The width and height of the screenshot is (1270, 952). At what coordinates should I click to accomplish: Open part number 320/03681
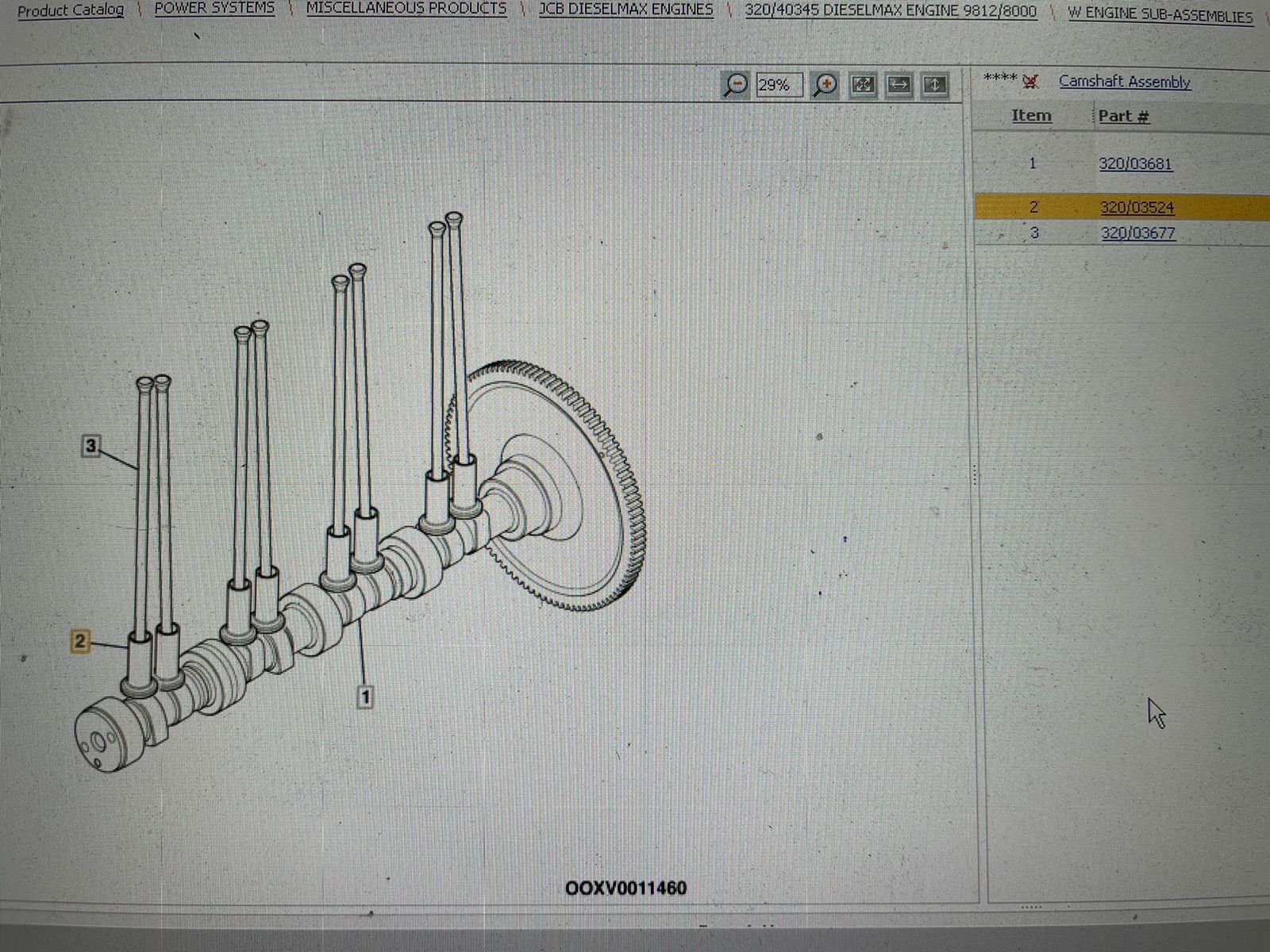[1135, 164]
